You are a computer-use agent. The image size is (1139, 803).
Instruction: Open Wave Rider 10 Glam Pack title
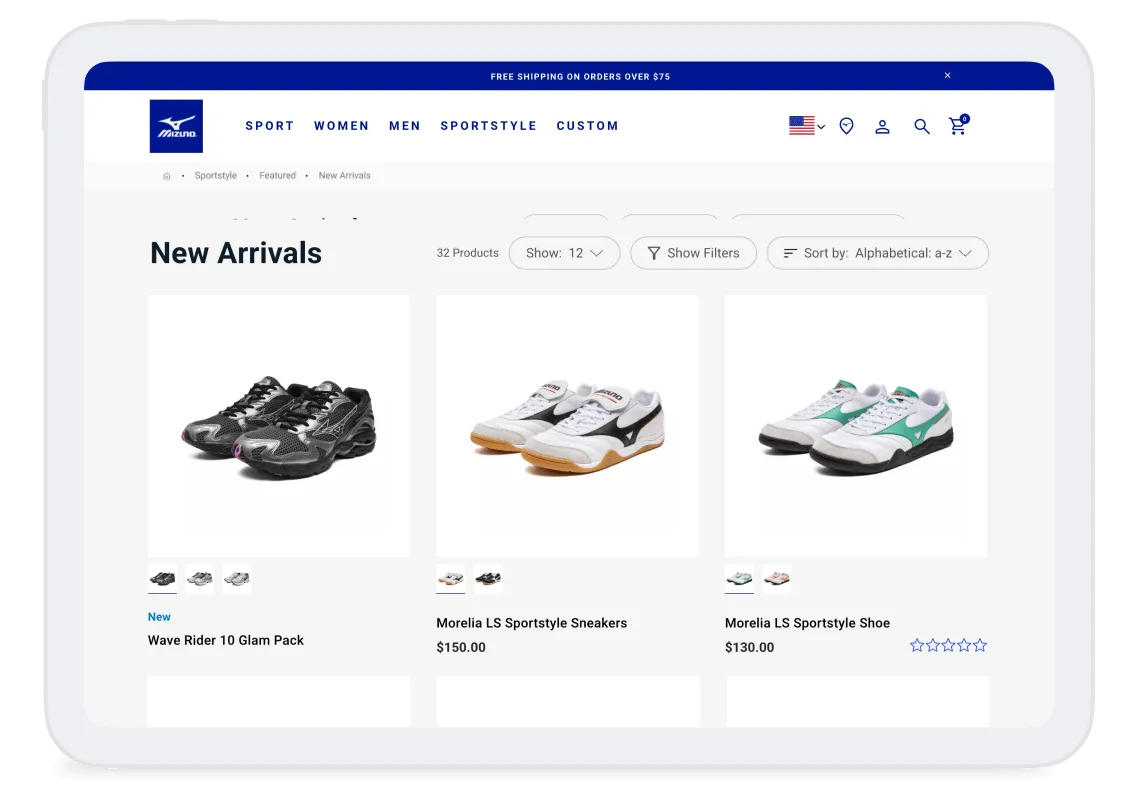[x=226, y=640]
